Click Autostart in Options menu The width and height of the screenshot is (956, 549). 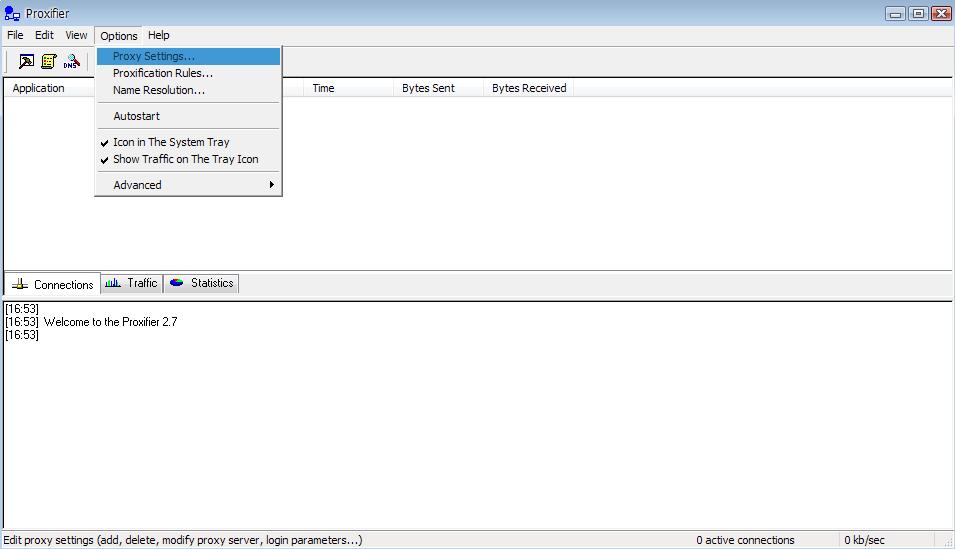[x=188, y=116]
